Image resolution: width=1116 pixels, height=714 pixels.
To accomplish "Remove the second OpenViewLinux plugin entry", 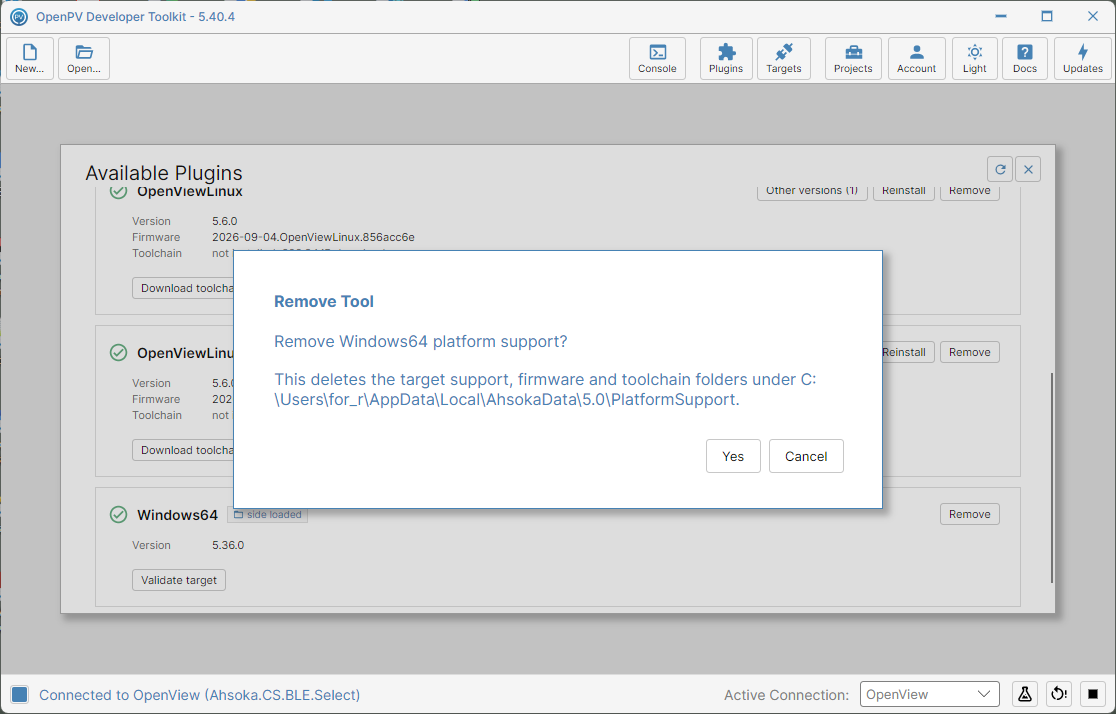I will (969, 352).
